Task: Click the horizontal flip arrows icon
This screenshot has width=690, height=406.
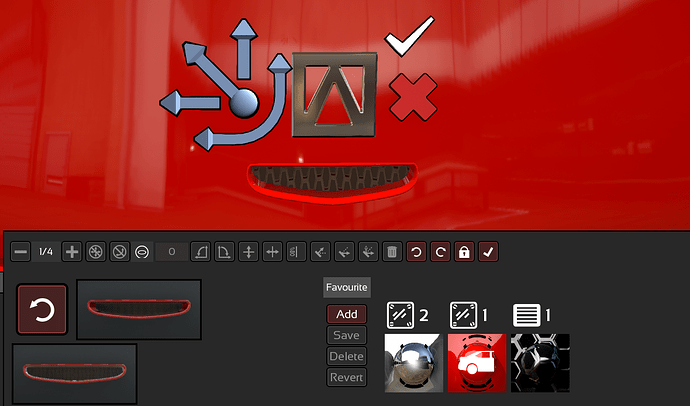Action: pos(272,252)
